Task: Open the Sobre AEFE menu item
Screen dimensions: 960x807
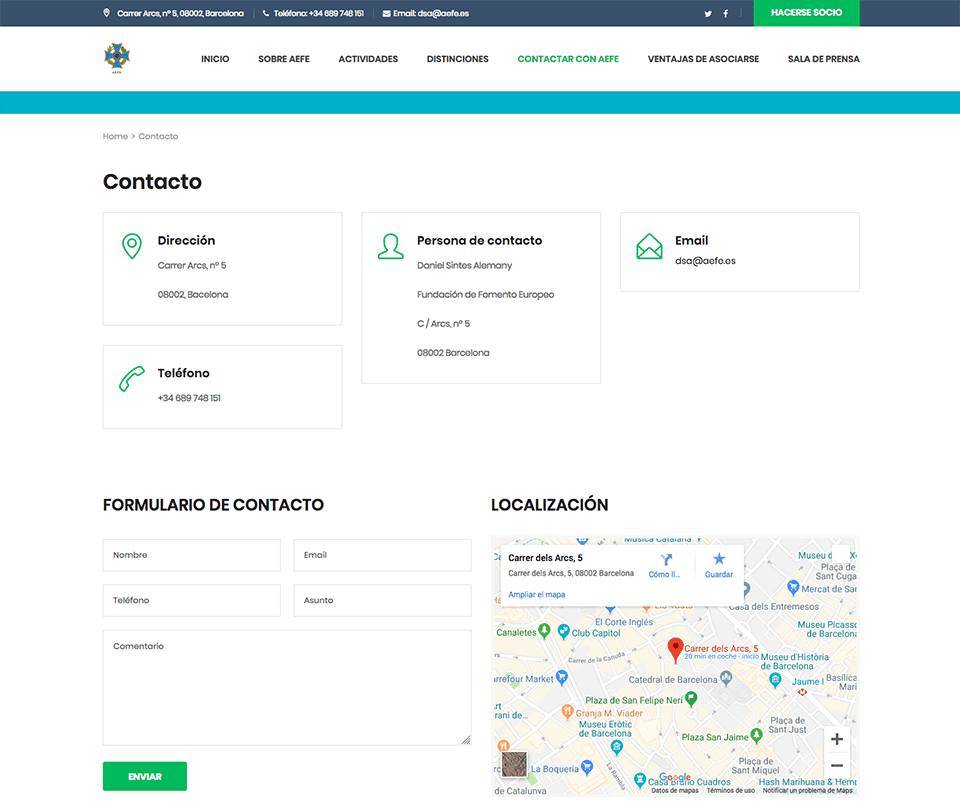Action: tap(284, 59)
